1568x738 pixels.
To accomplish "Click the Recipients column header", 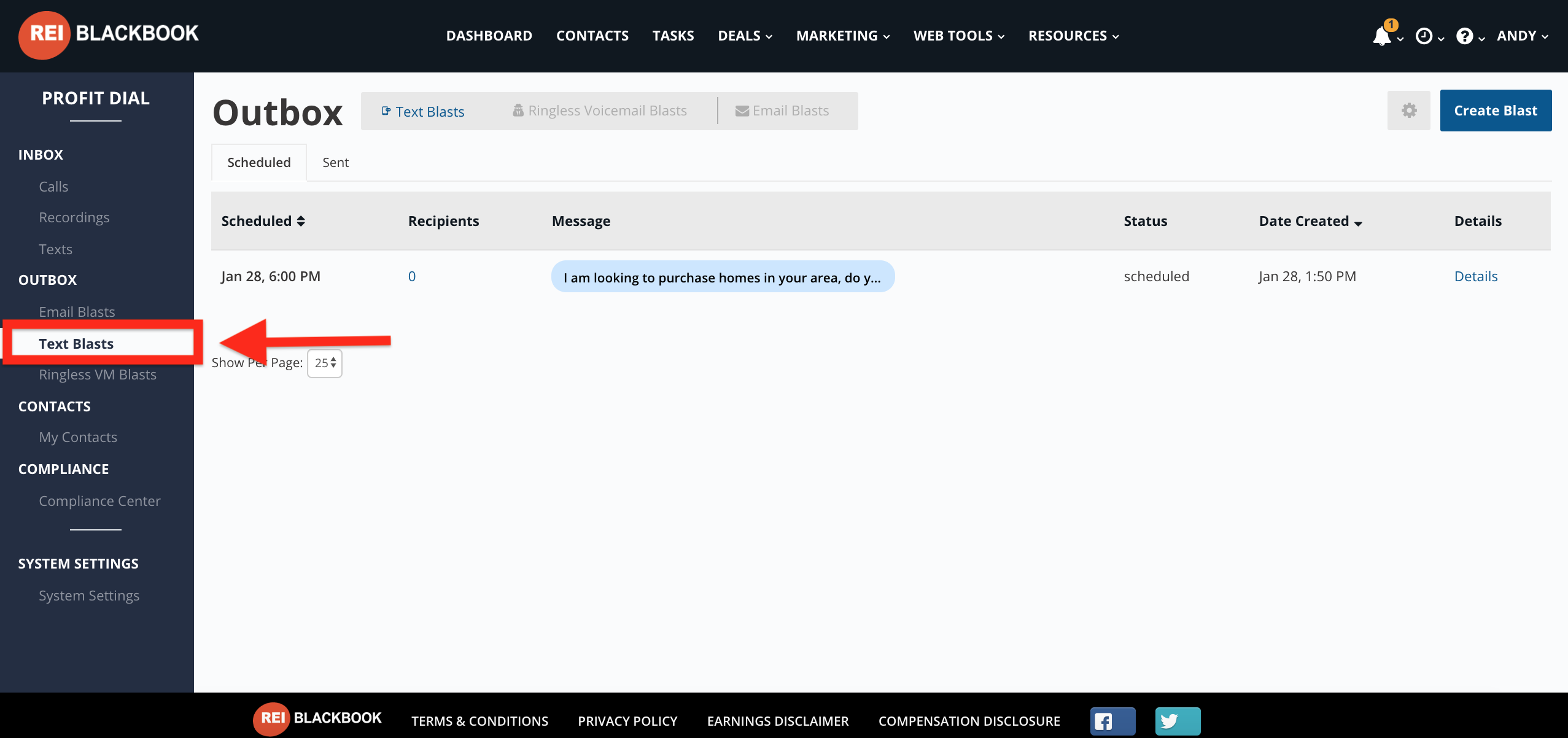I will point(443,221).
